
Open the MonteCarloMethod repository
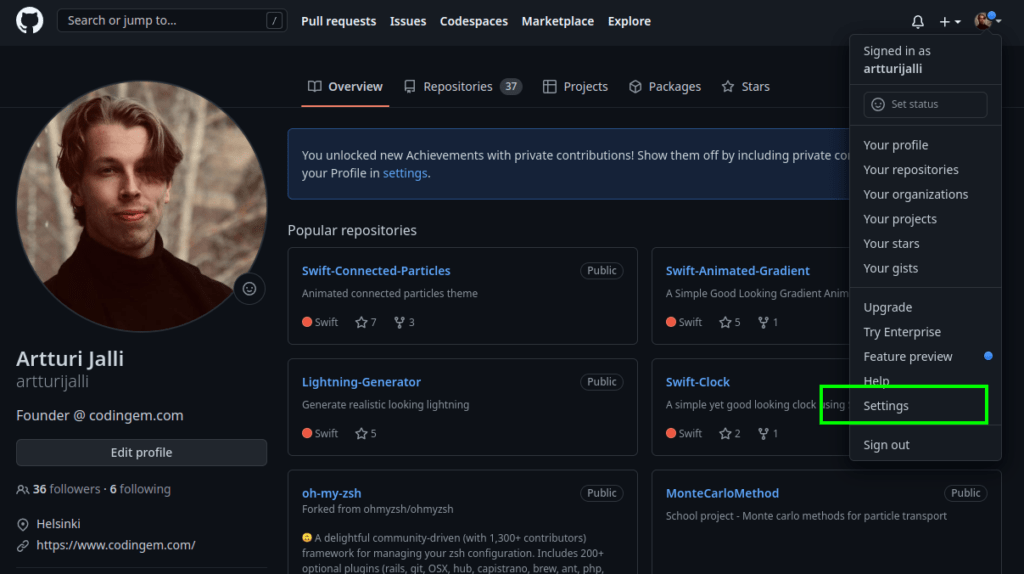[x=722, y=493]
